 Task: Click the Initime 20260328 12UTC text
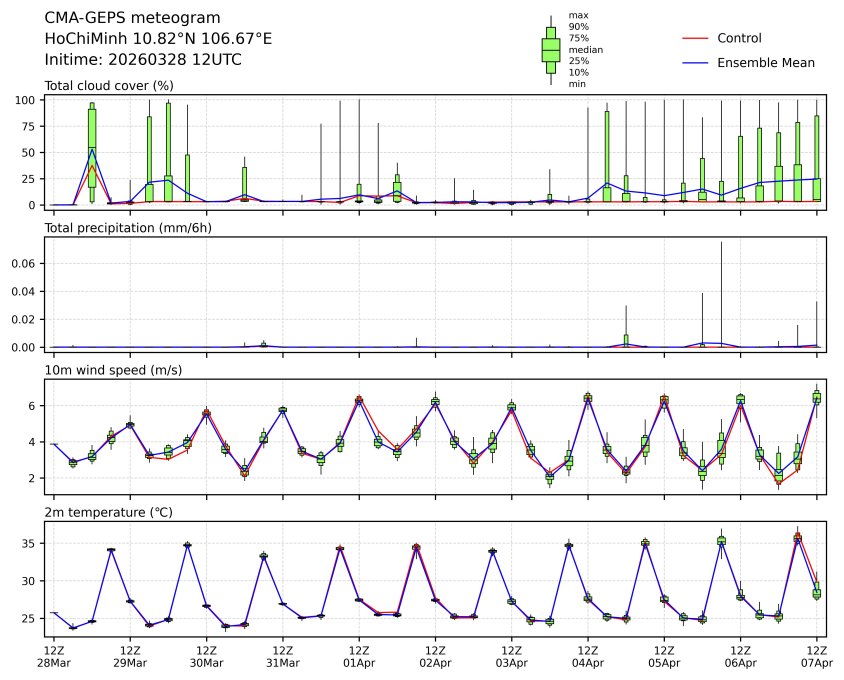(x=143, y=59)
